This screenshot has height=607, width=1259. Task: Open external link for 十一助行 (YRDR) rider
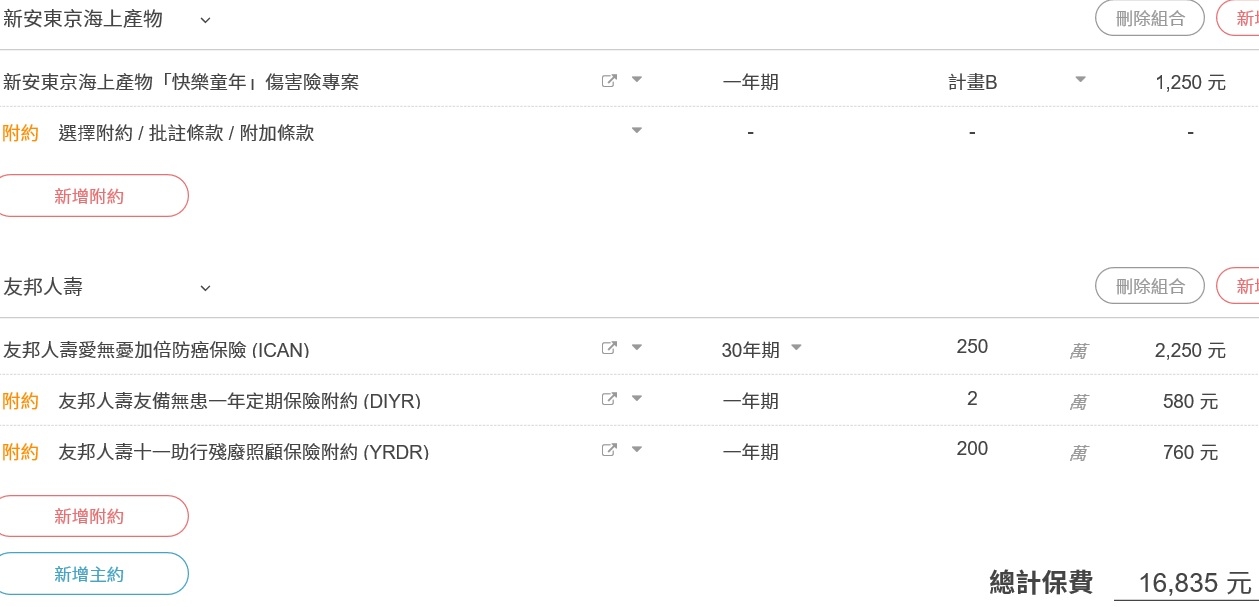click(x=609, y=450)
